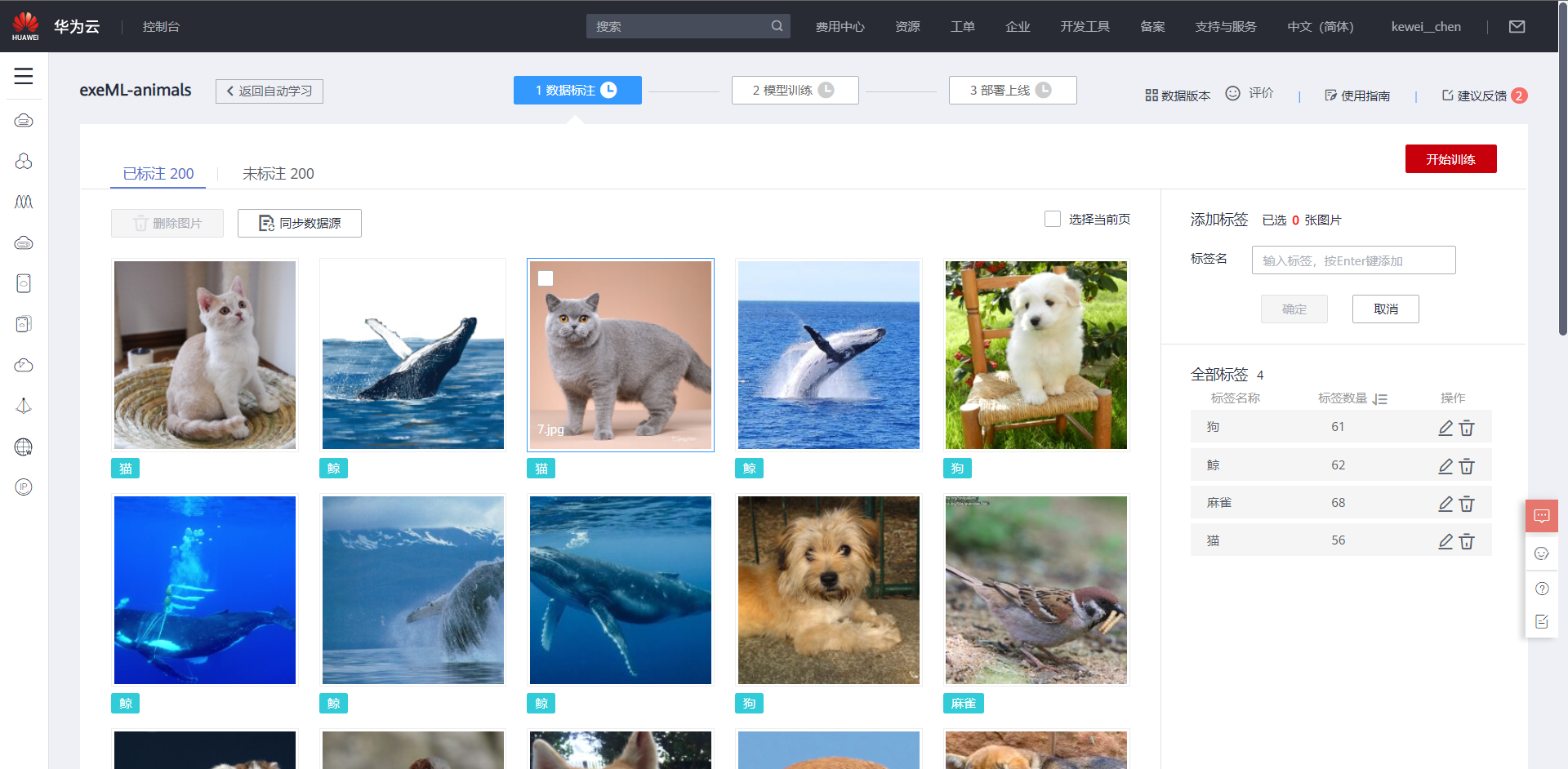Open the 使用指南 link
This screenshot has height=769, width=1568.
pyautogui.click(x=1357, y=96)
